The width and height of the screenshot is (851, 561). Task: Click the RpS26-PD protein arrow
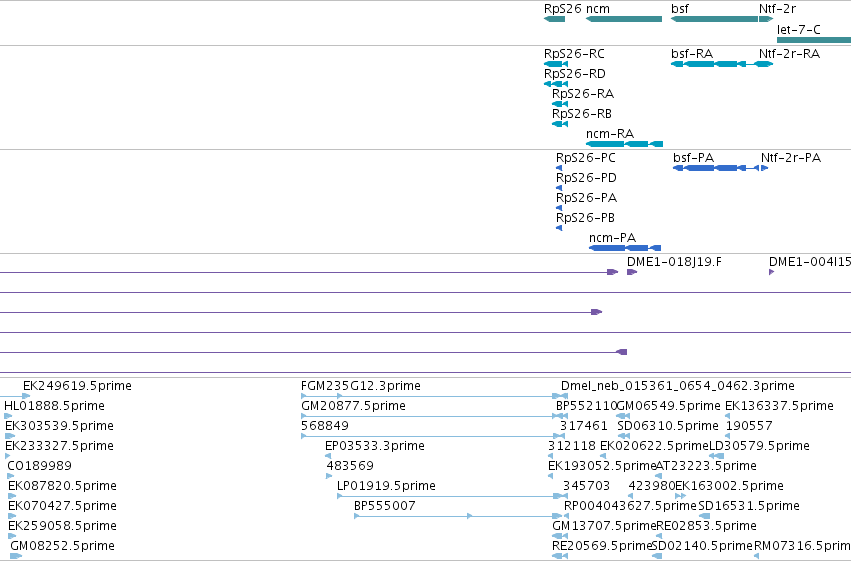coord(559,188)
